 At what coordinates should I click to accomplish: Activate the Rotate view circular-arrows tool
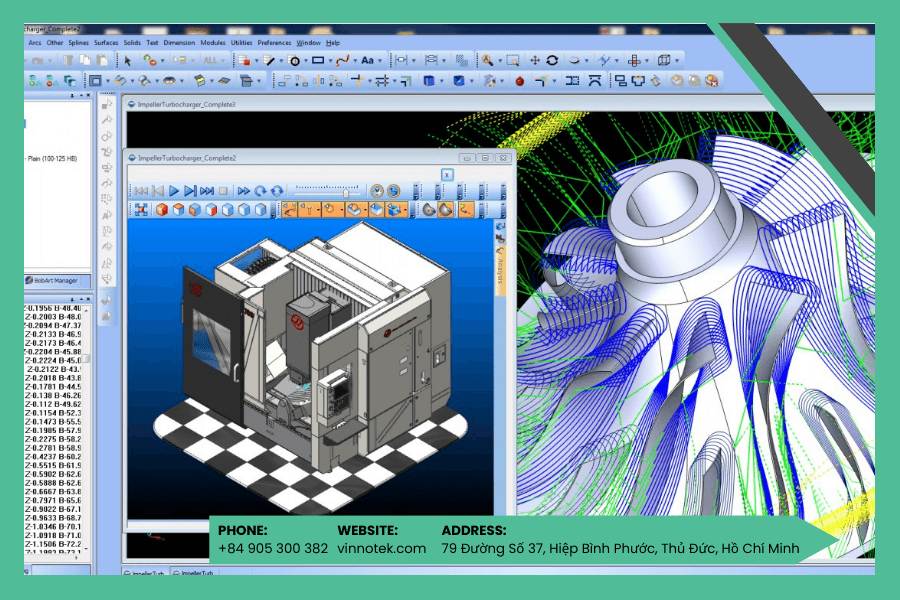pos(552,60)
